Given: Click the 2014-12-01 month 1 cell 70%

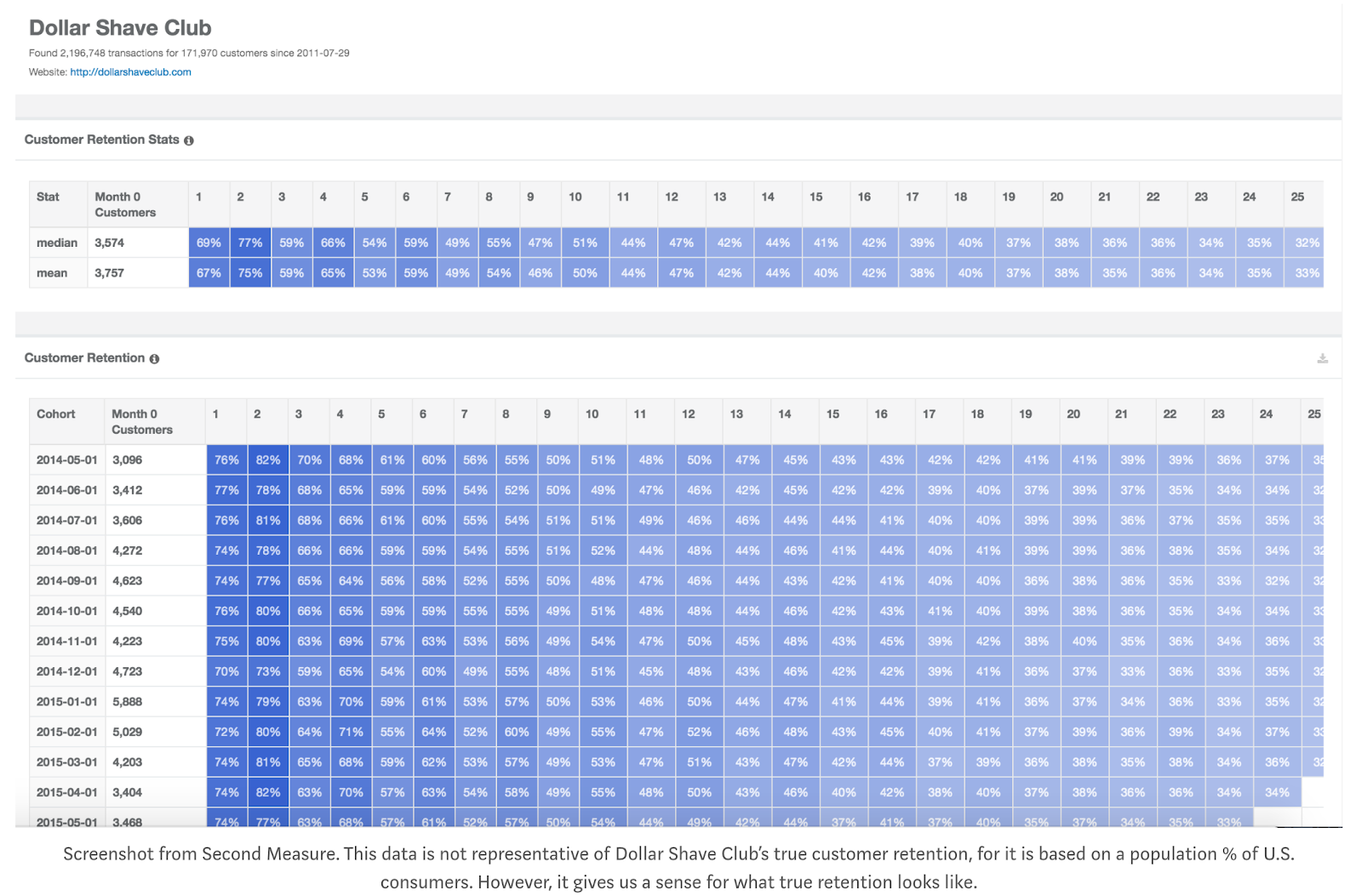Looking at the screenshot, I should pyautogui.click(x=226, y=671).
